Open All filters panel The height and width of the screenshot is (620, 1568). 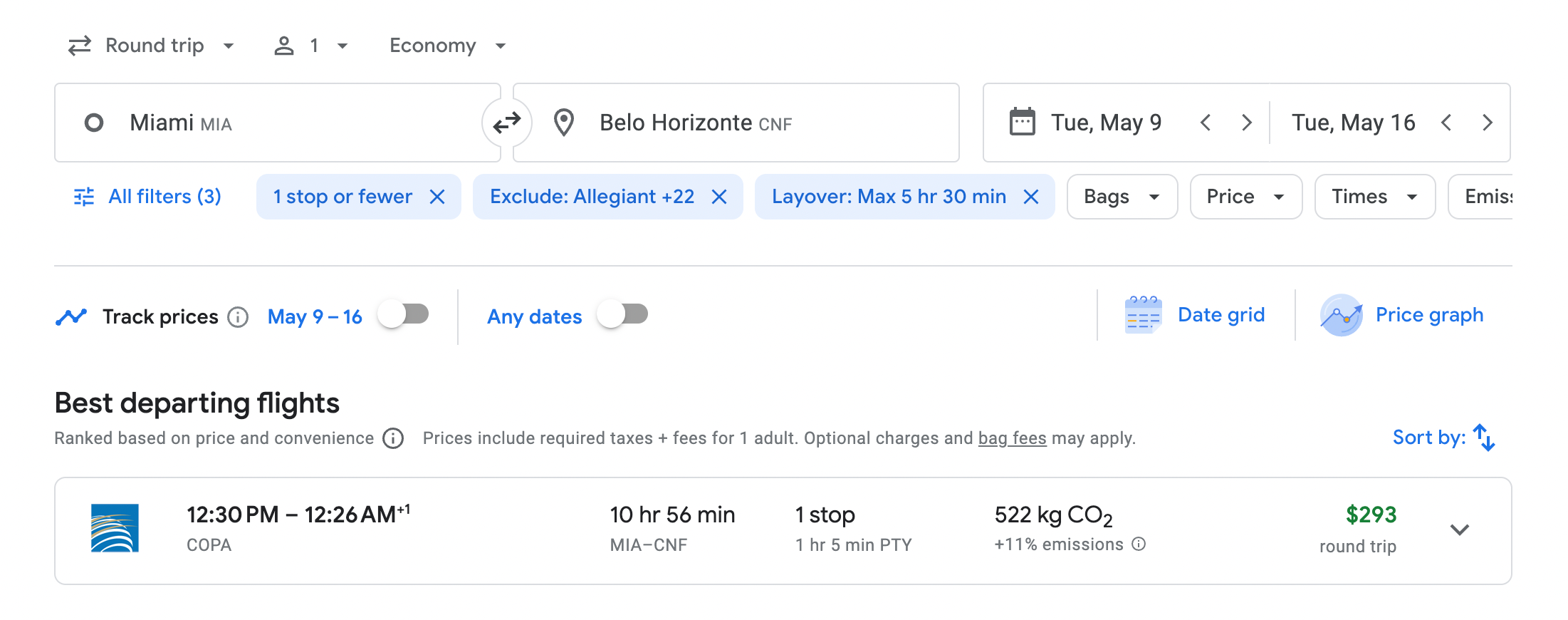148,197
